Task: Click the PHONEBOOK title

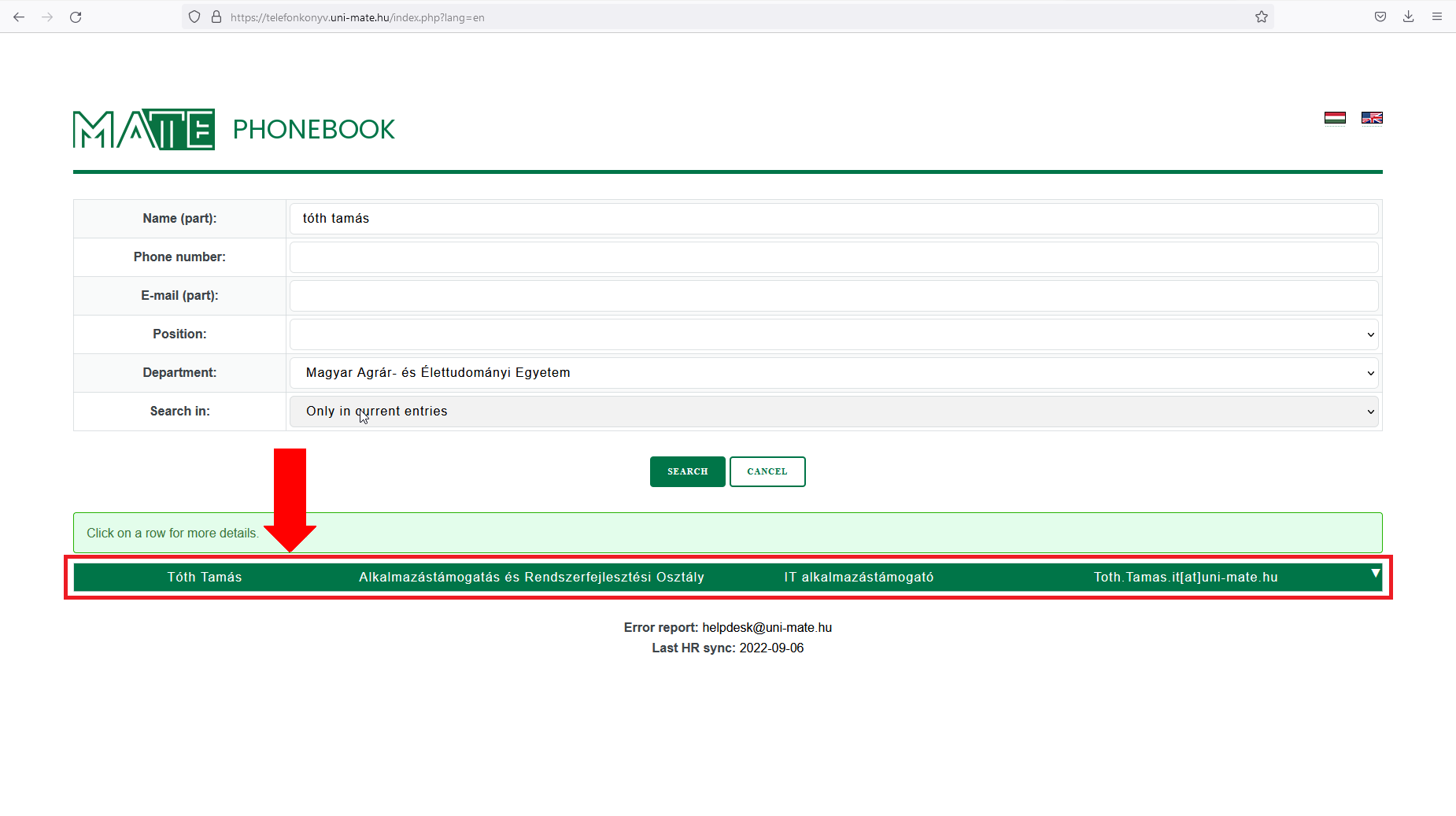Action: (x=314, y=129)
